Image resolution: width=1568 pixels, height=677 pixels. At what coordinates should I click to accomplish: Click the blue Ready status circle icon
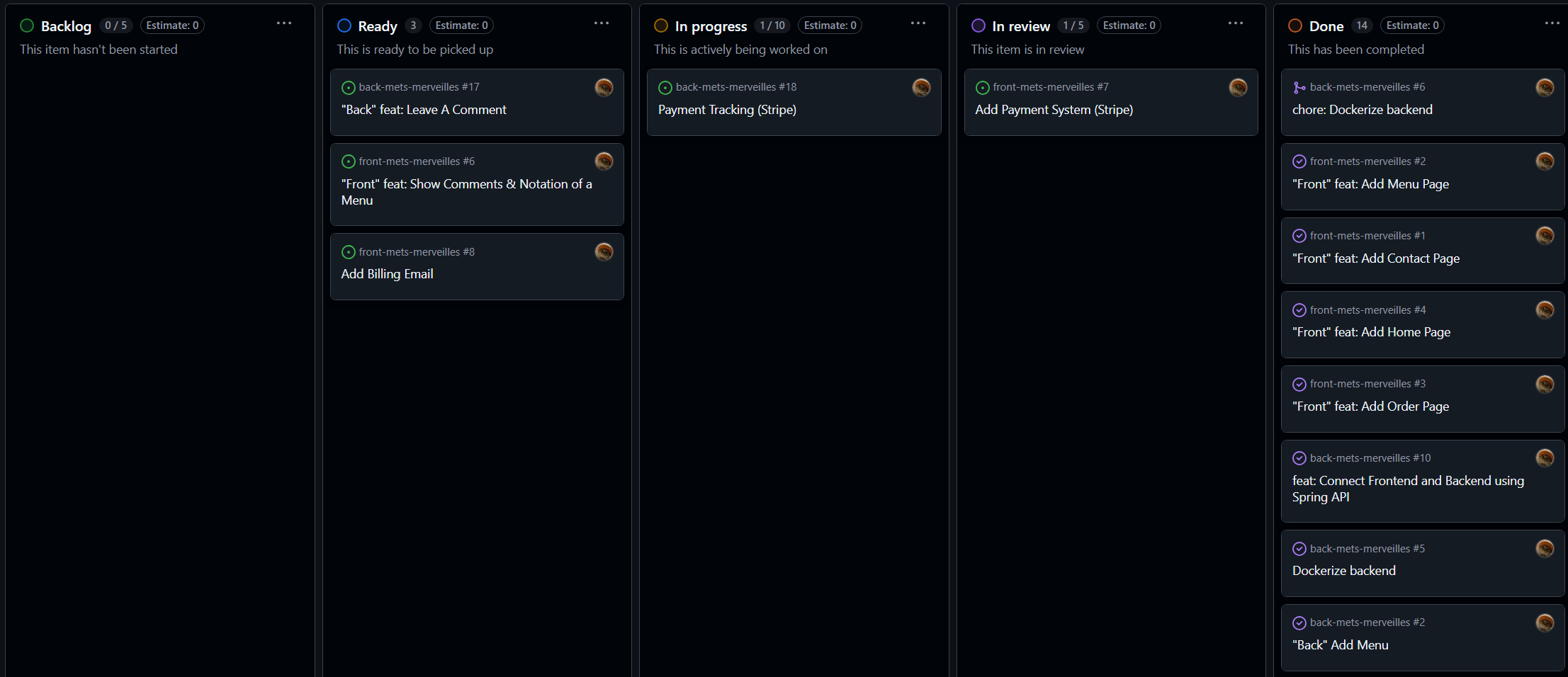click(344, 25)
